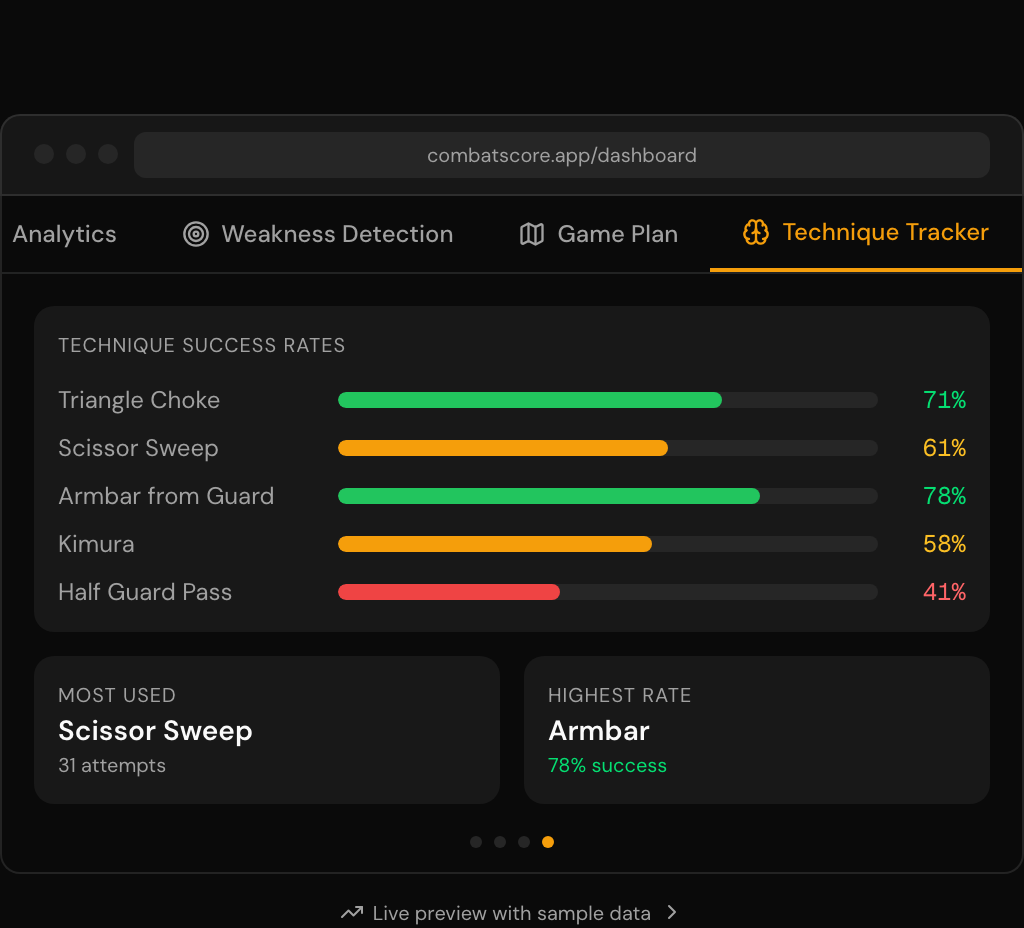
Task: Open the Game Plan tab
Action: pos(598,234)
